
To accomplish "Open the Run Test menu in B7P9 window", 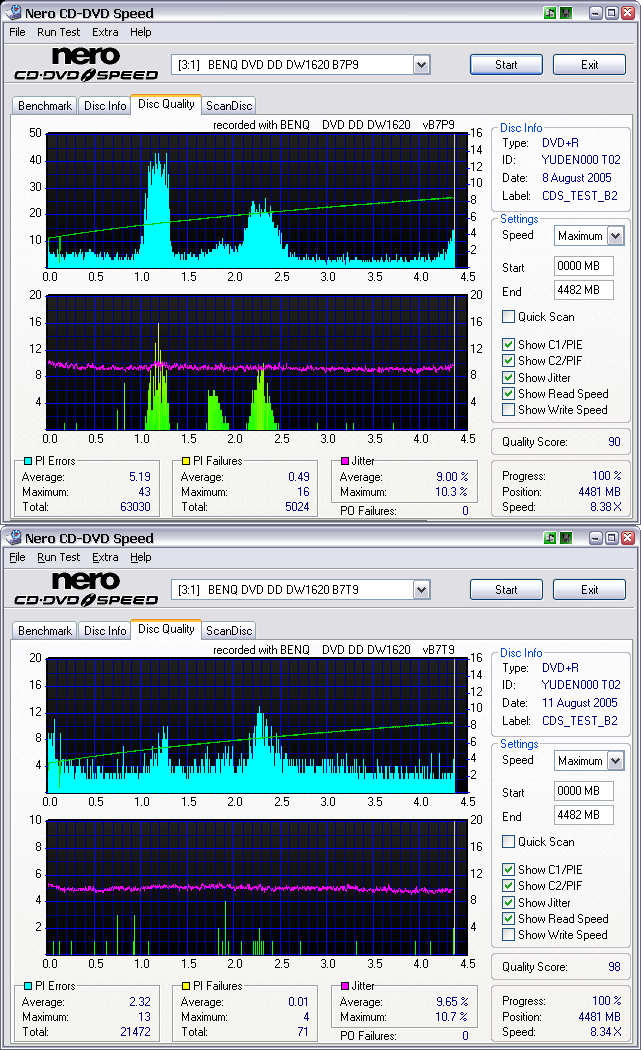I will (x=58, y=32).
